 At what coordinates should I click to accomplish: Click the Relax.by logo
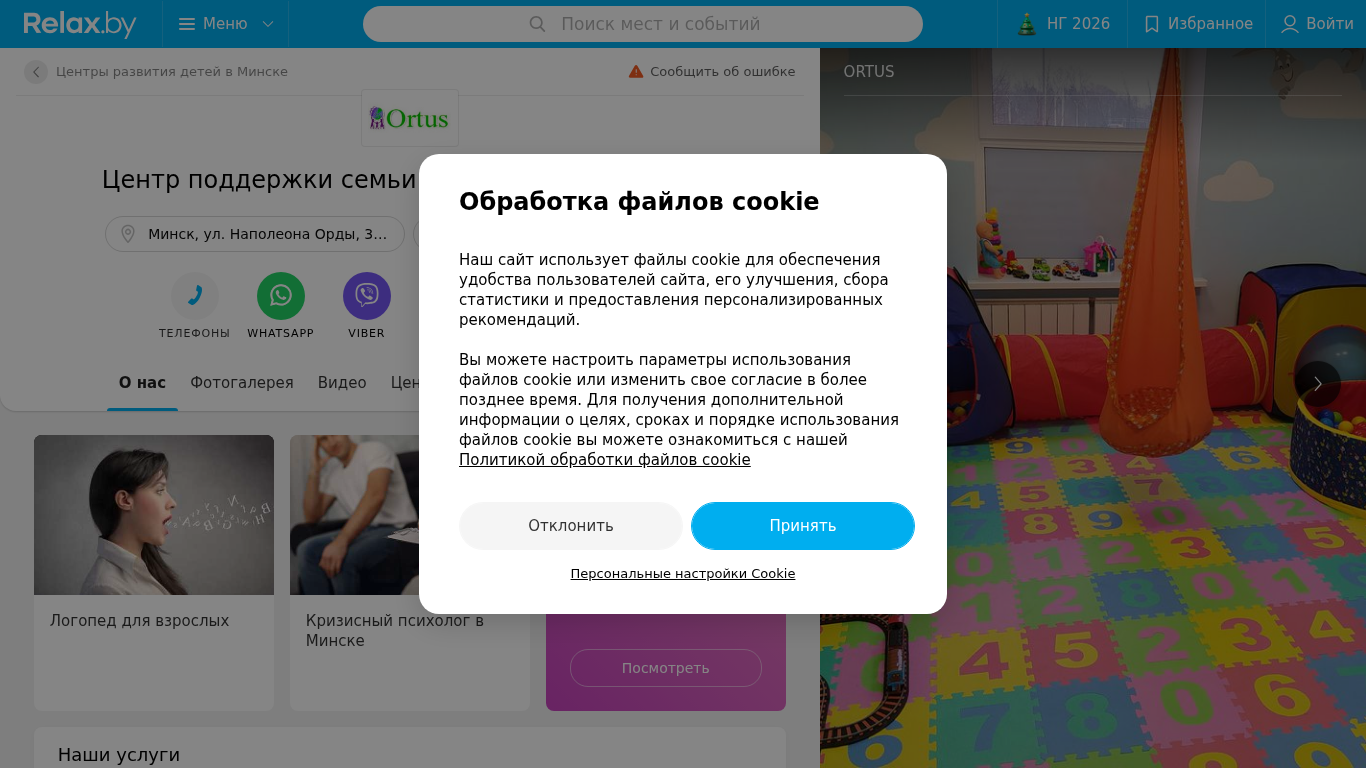coord(80,24)
